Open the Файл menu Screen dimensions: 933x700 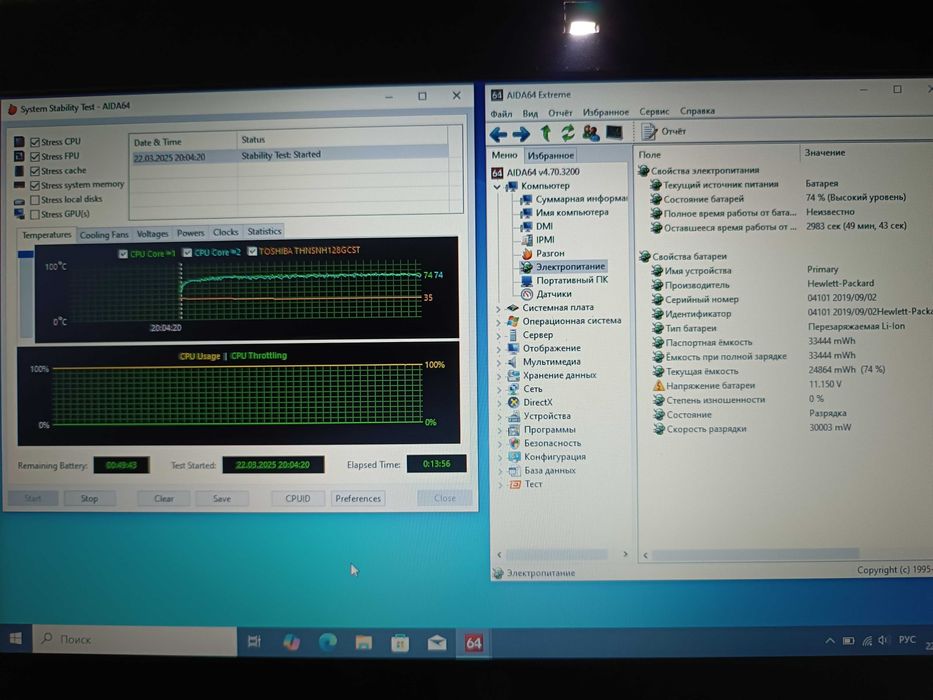pyautogui.click(x=501, y=114)
